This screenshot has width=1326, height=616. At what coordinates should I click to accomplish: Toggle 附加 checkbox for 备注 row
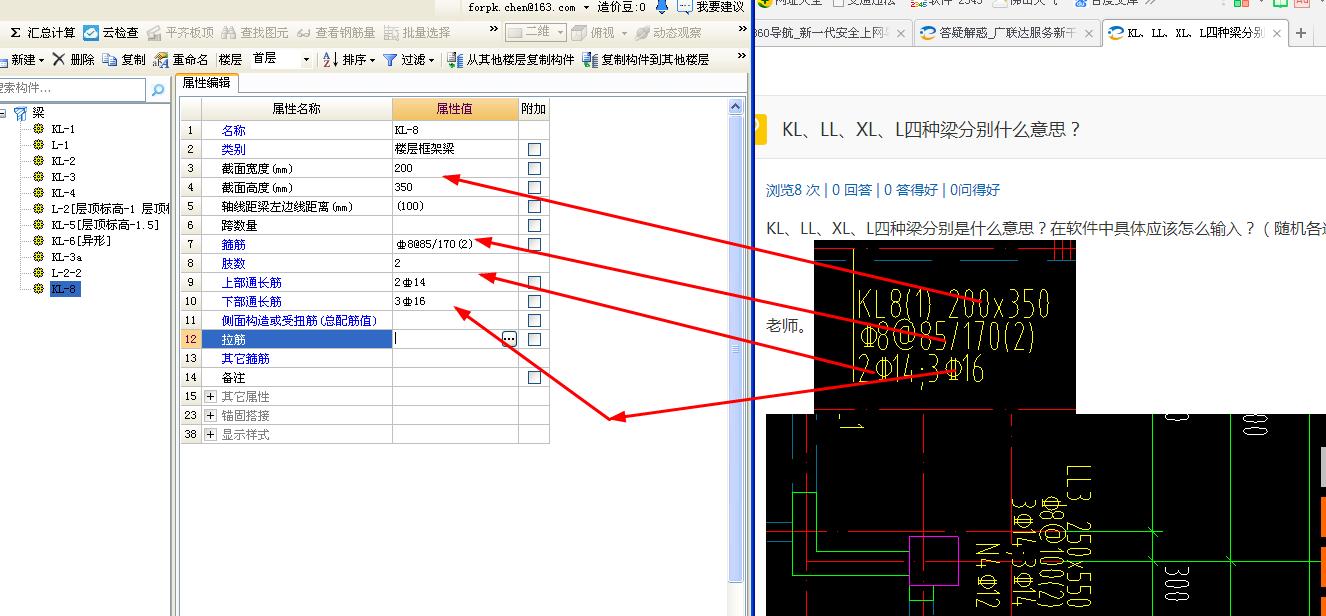[x=534, y=377]
